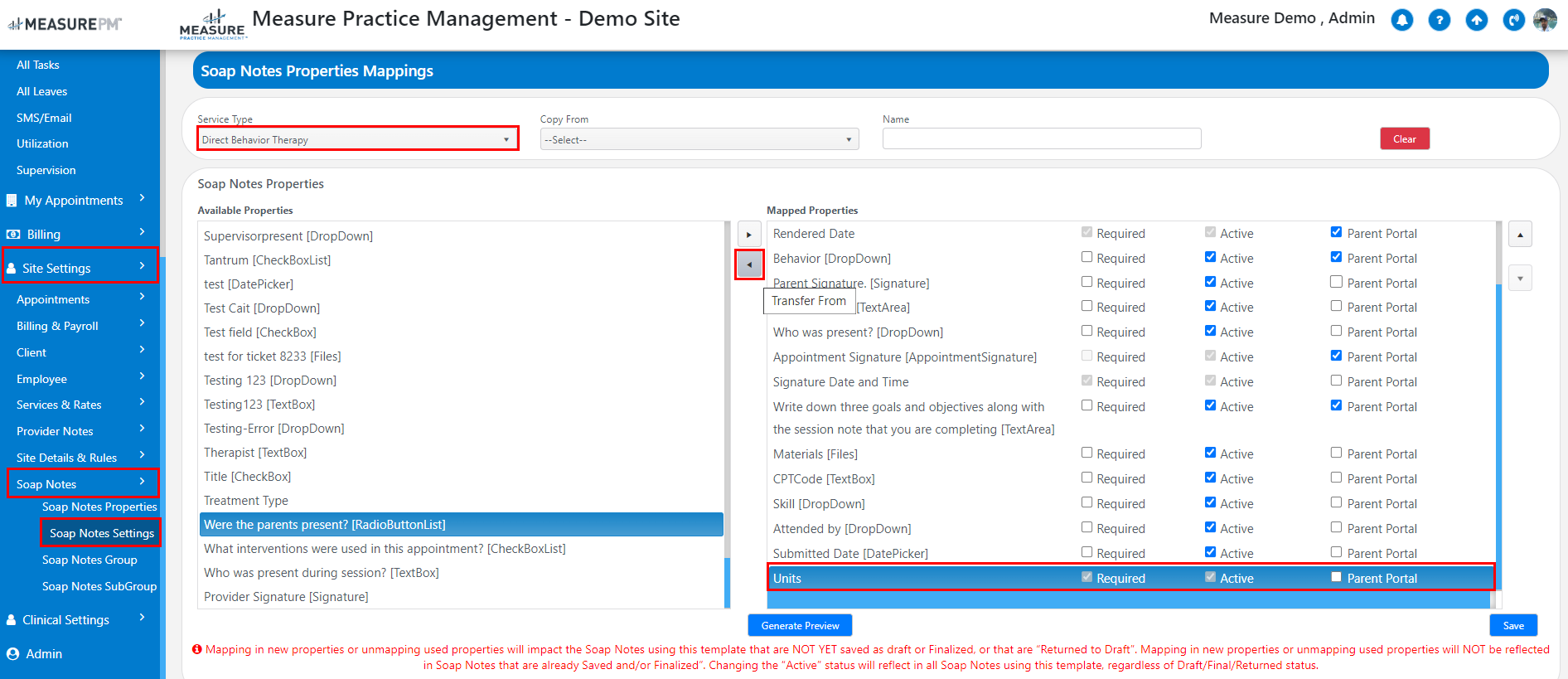Select the Units mapped property row
Image resolution: width=1568 pixels, height=679 pixels.
pyautogui.click(x=1131, y=578)
